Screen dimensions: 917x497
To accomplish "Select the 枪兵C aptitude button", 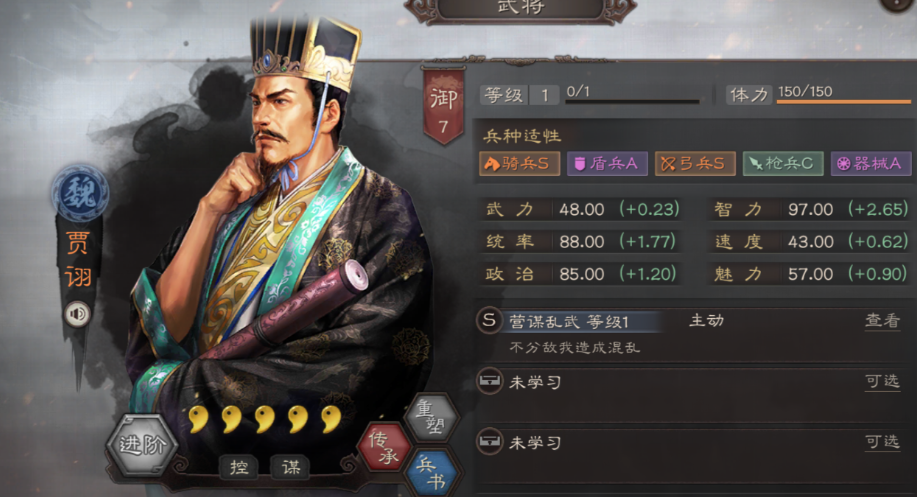I will coord(783,164).
